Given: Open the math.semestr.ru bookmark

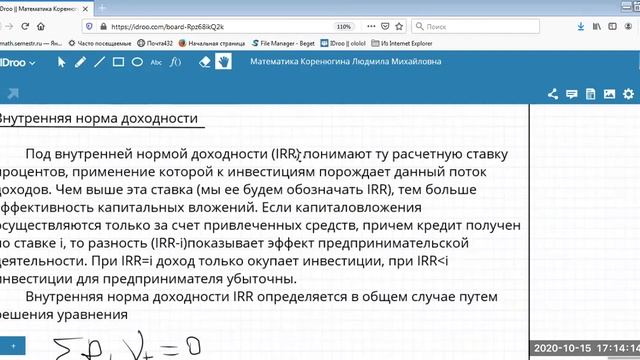Looking at the screenshot, I should 31,43.
